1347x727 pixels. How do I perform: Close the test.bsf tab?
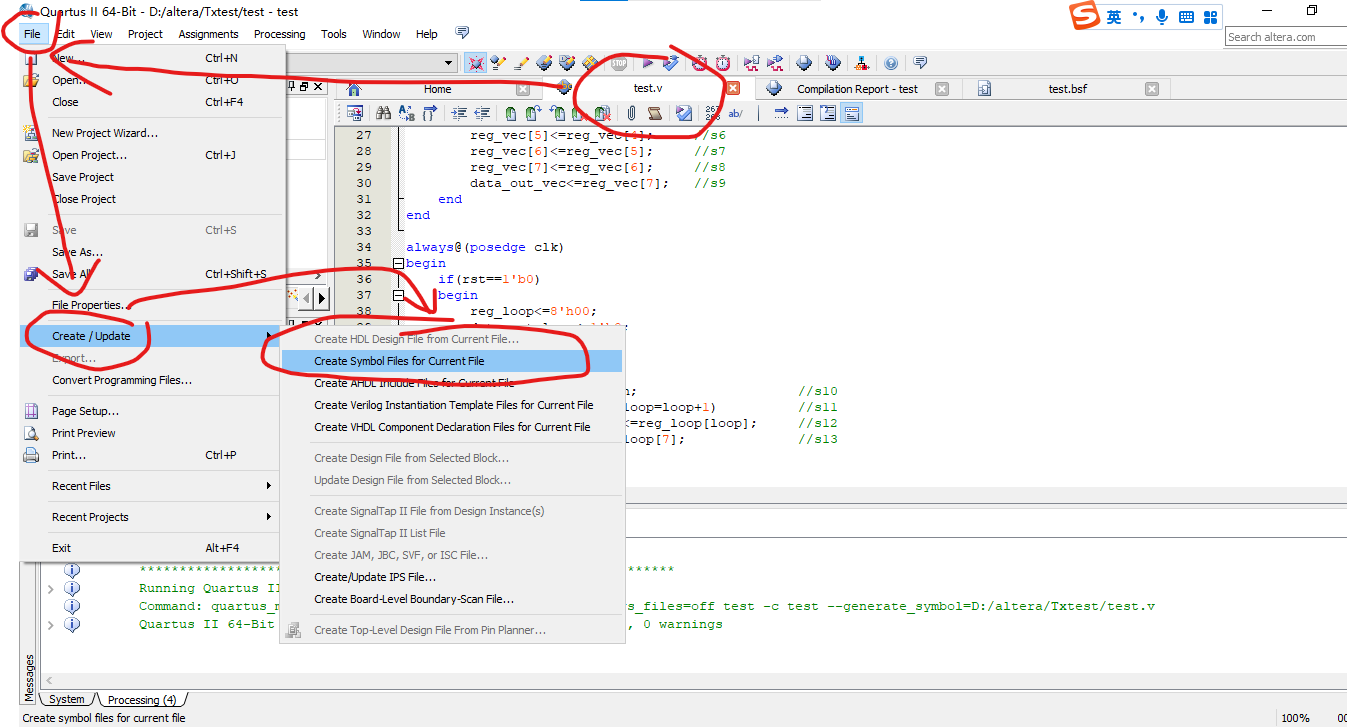pyautogui.click(x=1152, y=89)
